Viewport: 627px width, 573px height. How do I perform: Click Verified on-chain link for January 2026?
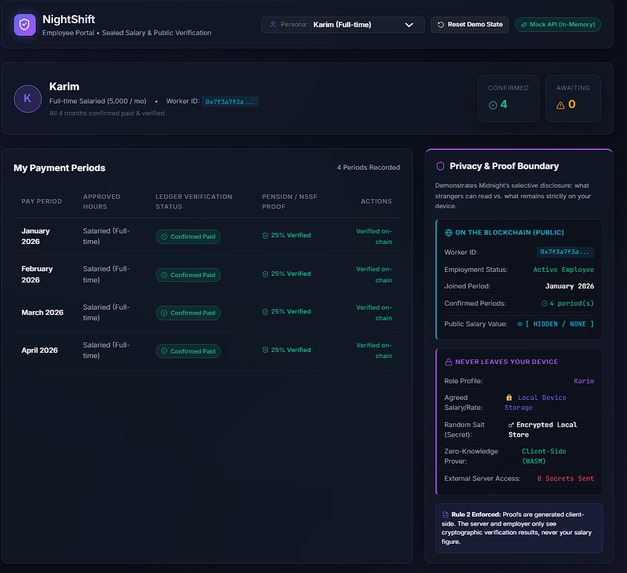[374, 236]
